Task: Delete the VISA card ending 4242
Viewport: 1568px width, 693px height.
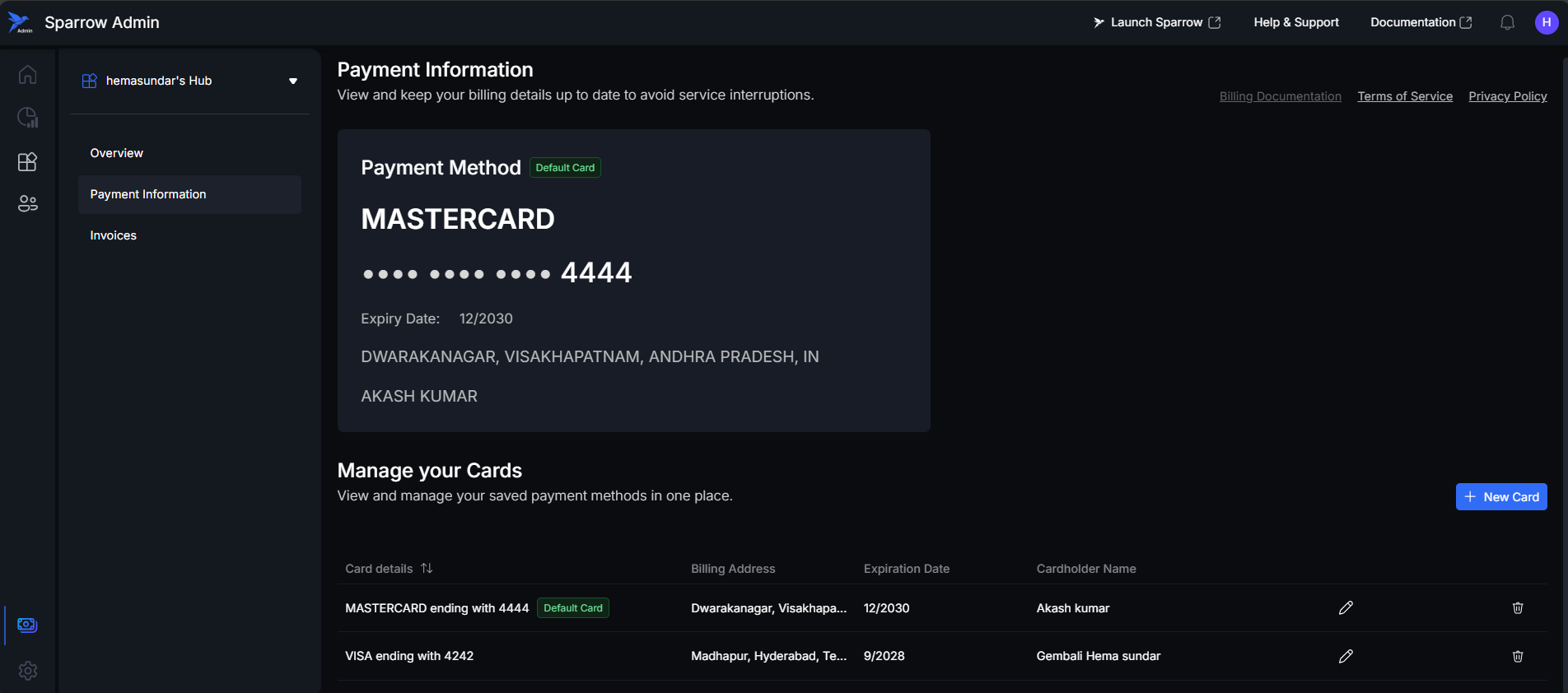Action: (x=1517, y=656)
